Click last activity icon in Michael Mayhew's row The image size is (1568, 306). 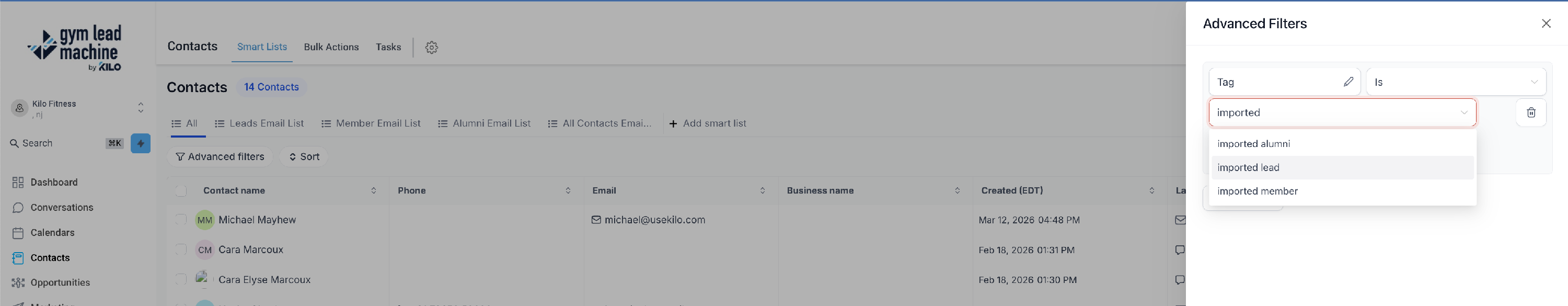(x=1180, y=220)
